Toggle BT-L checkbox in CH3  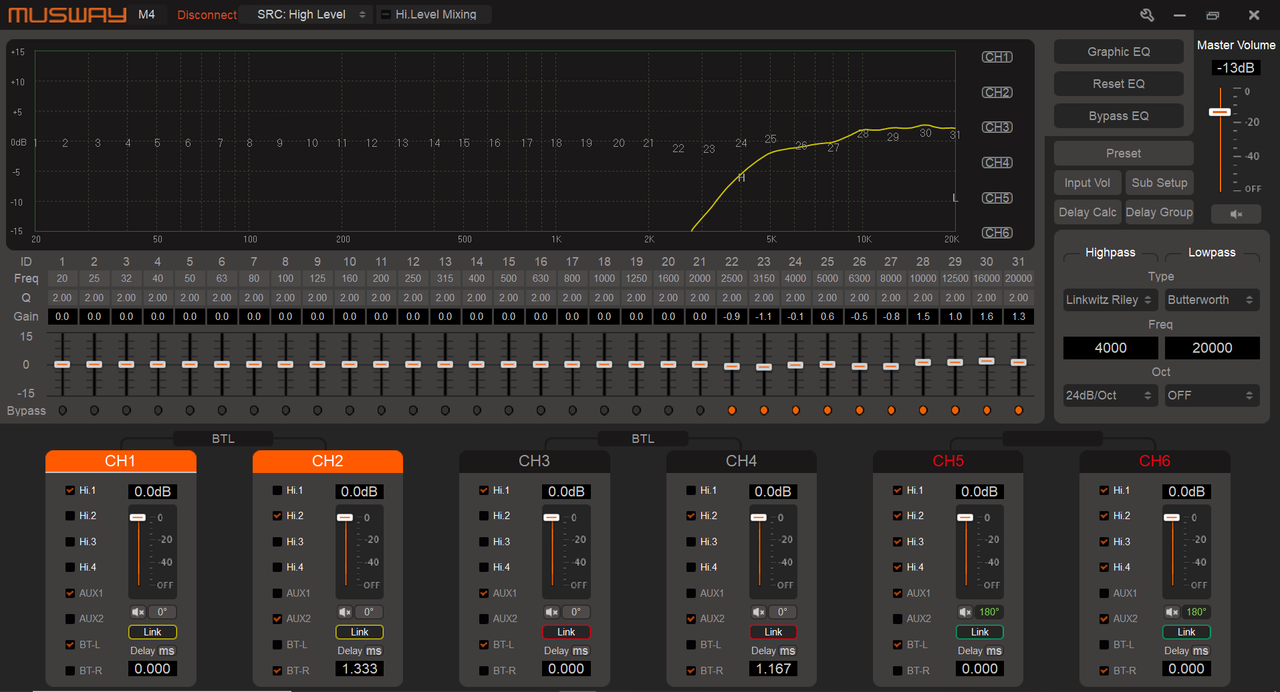[484, 645]
